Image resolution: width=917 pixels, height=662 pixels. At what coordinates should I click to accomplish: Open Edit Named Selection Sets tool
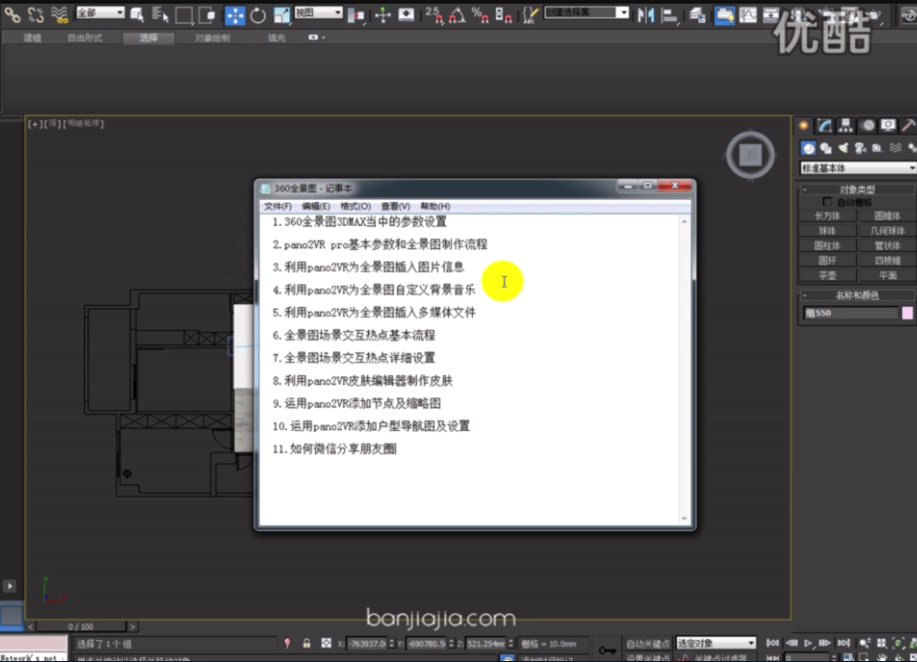[530, 15]
